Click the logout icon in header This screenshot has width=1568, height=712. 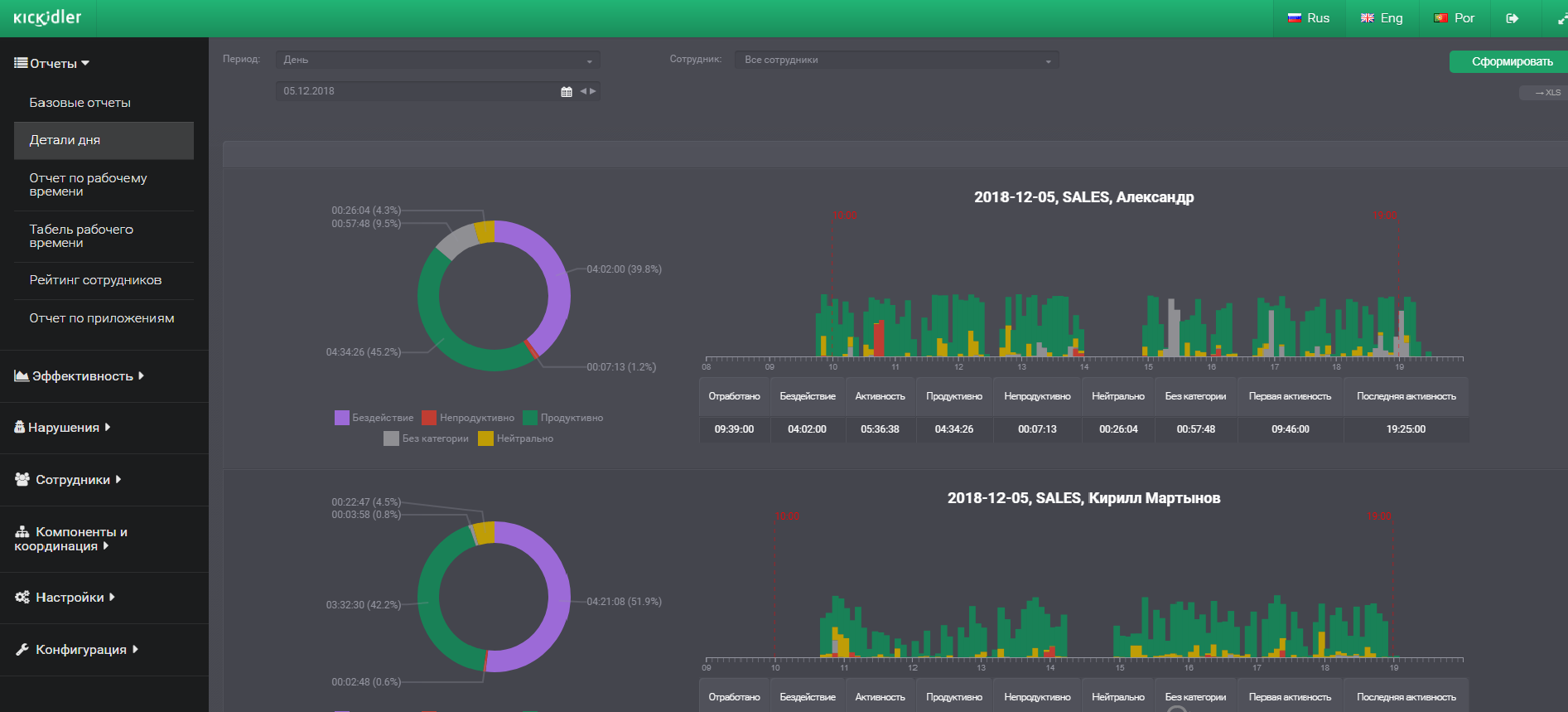tap(1513, 18)
